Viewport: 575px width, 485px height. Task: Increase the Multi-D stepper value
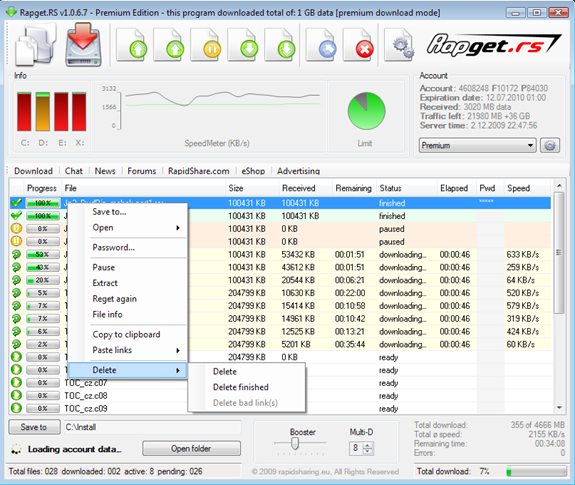(x=368, y=445)
